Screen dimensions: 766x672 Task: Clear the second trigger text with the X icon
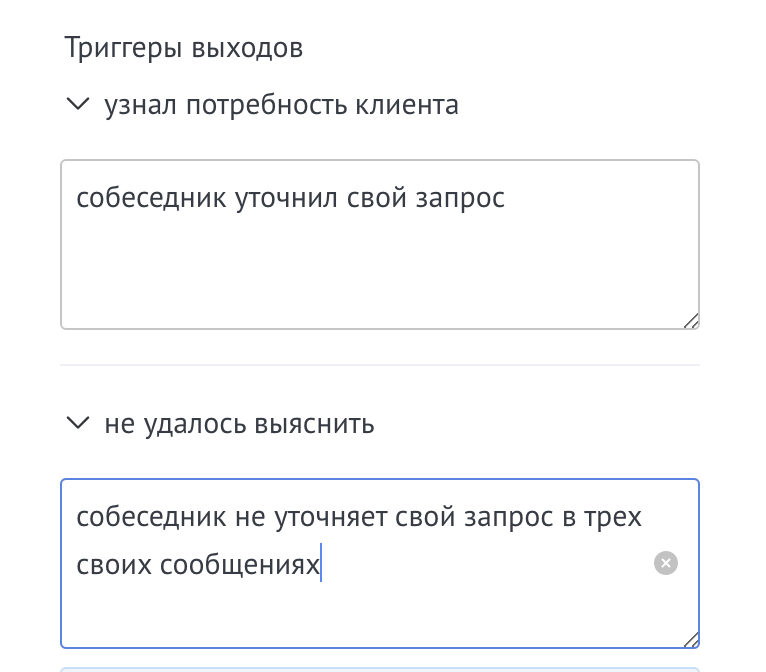[666, 563]
